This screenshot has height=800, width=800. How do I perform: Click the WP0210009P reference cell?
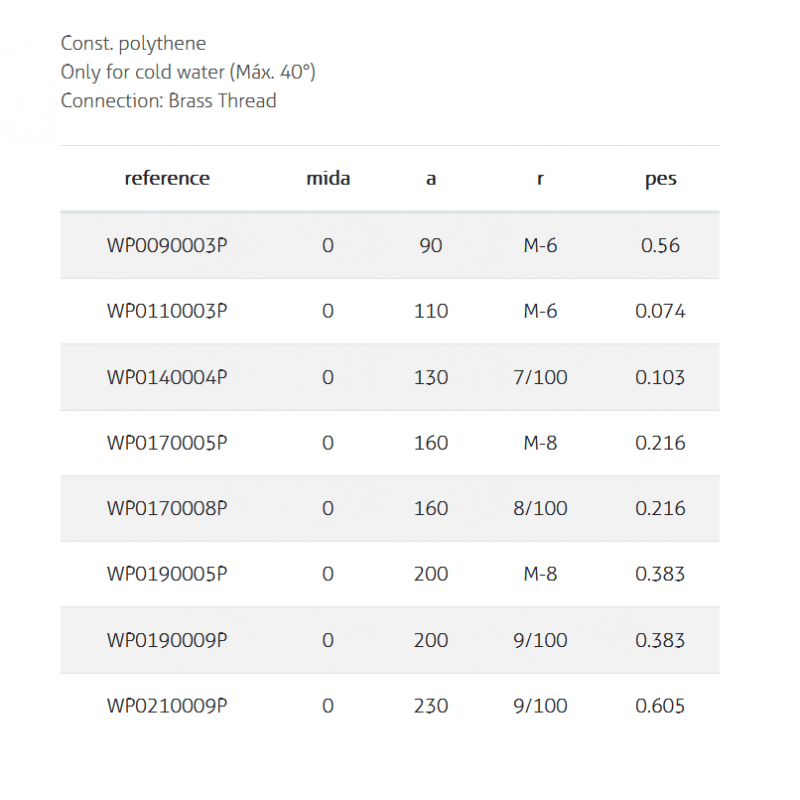(167, 706)
